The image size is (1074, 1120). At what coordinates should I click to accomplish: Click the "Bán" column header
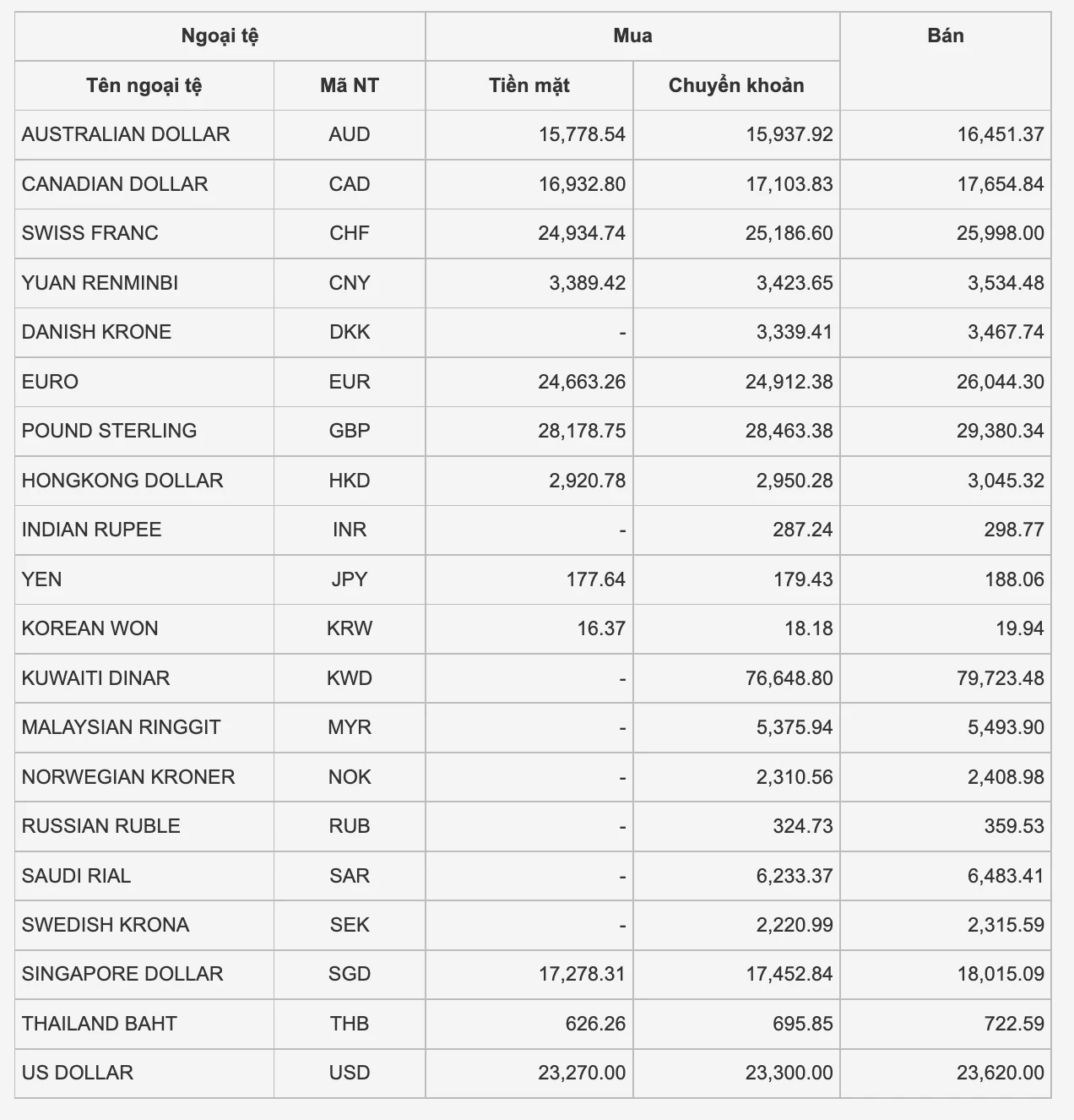(x=945, y=36)
